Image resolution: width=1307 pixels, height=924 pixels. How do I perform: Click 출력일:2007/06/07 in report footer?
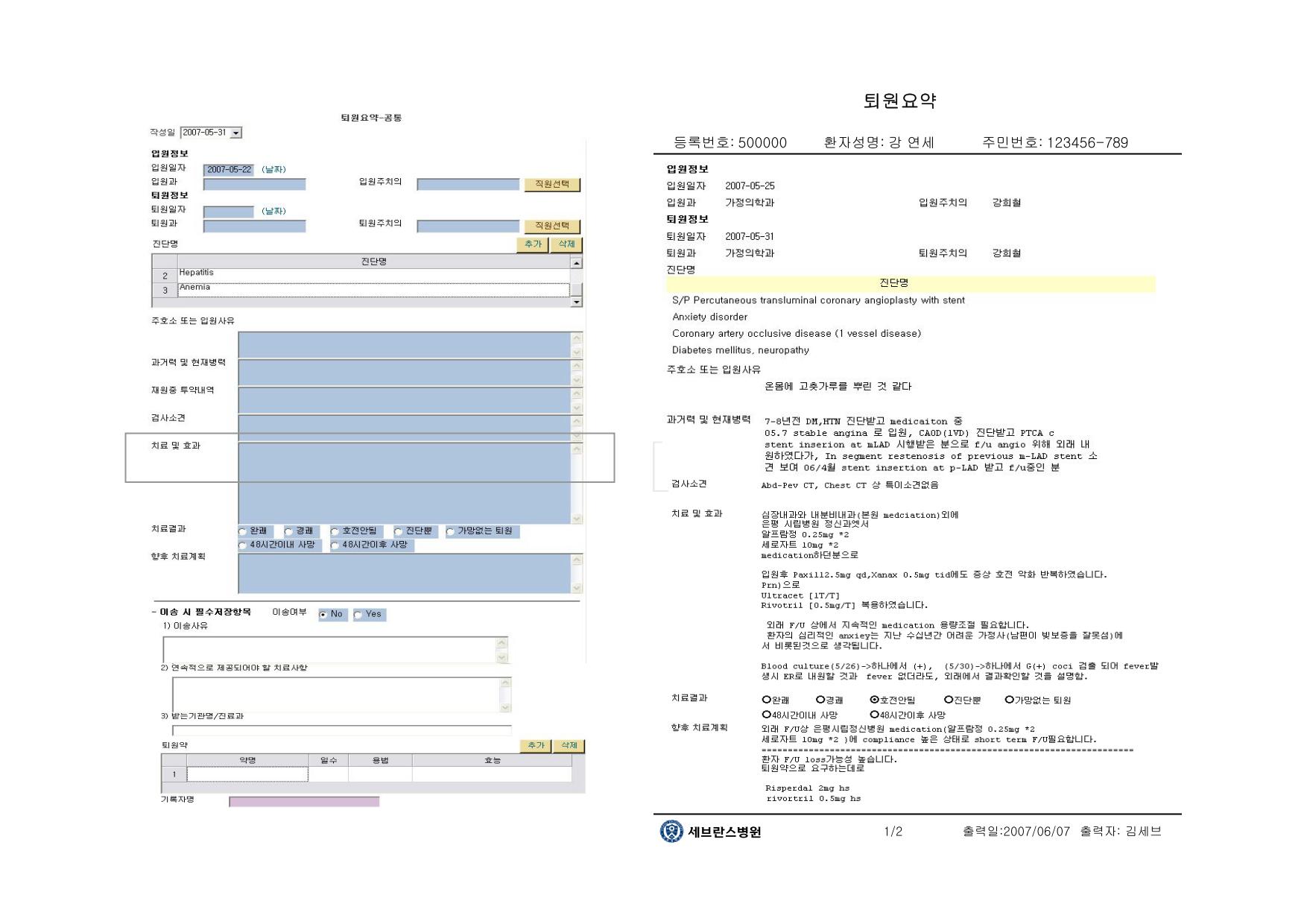[x=1016, y=832]
